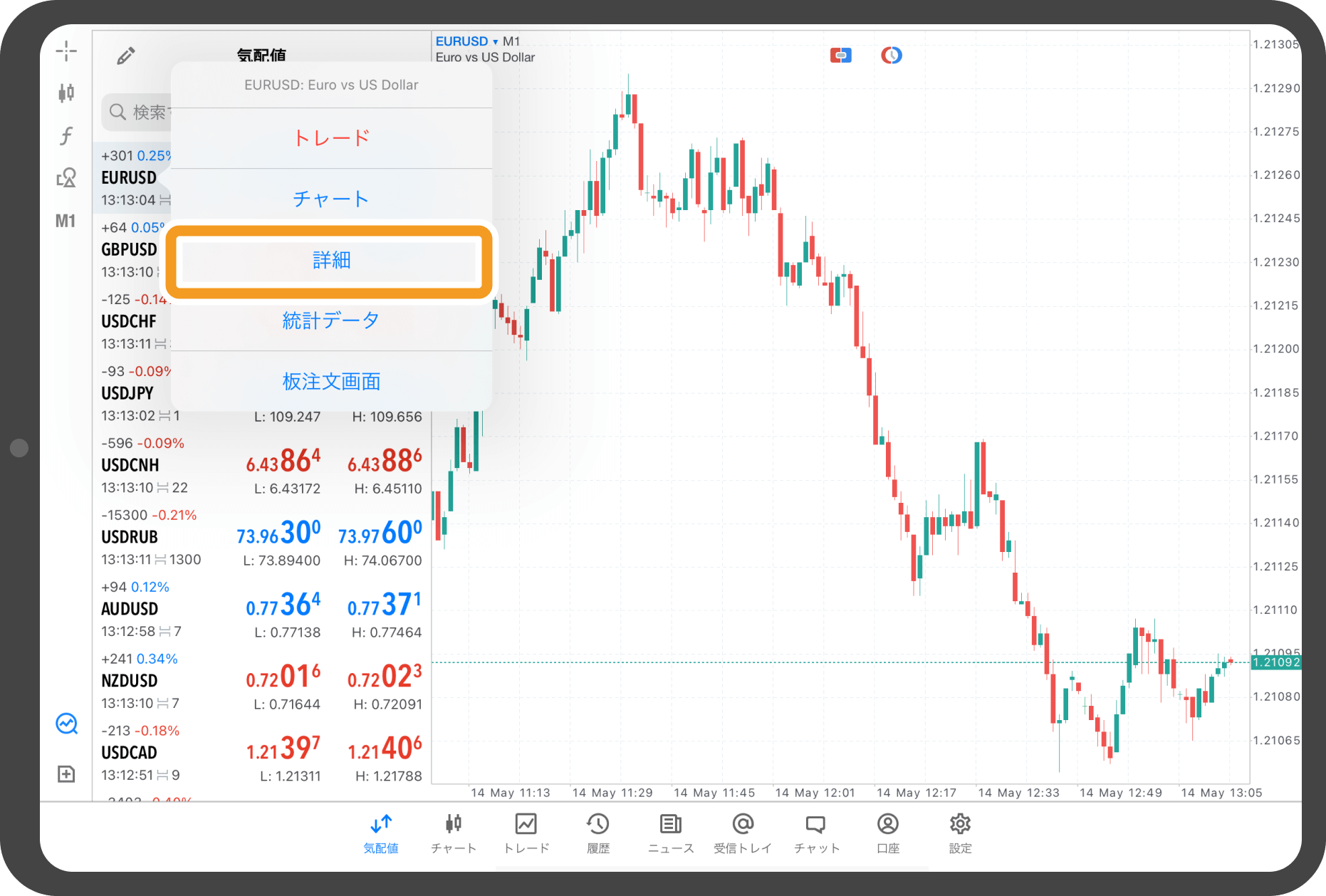The height and width of the screenshot is (896, 1326).
Task: Click the add new chart plus icon
Action: tap(66, 773)
